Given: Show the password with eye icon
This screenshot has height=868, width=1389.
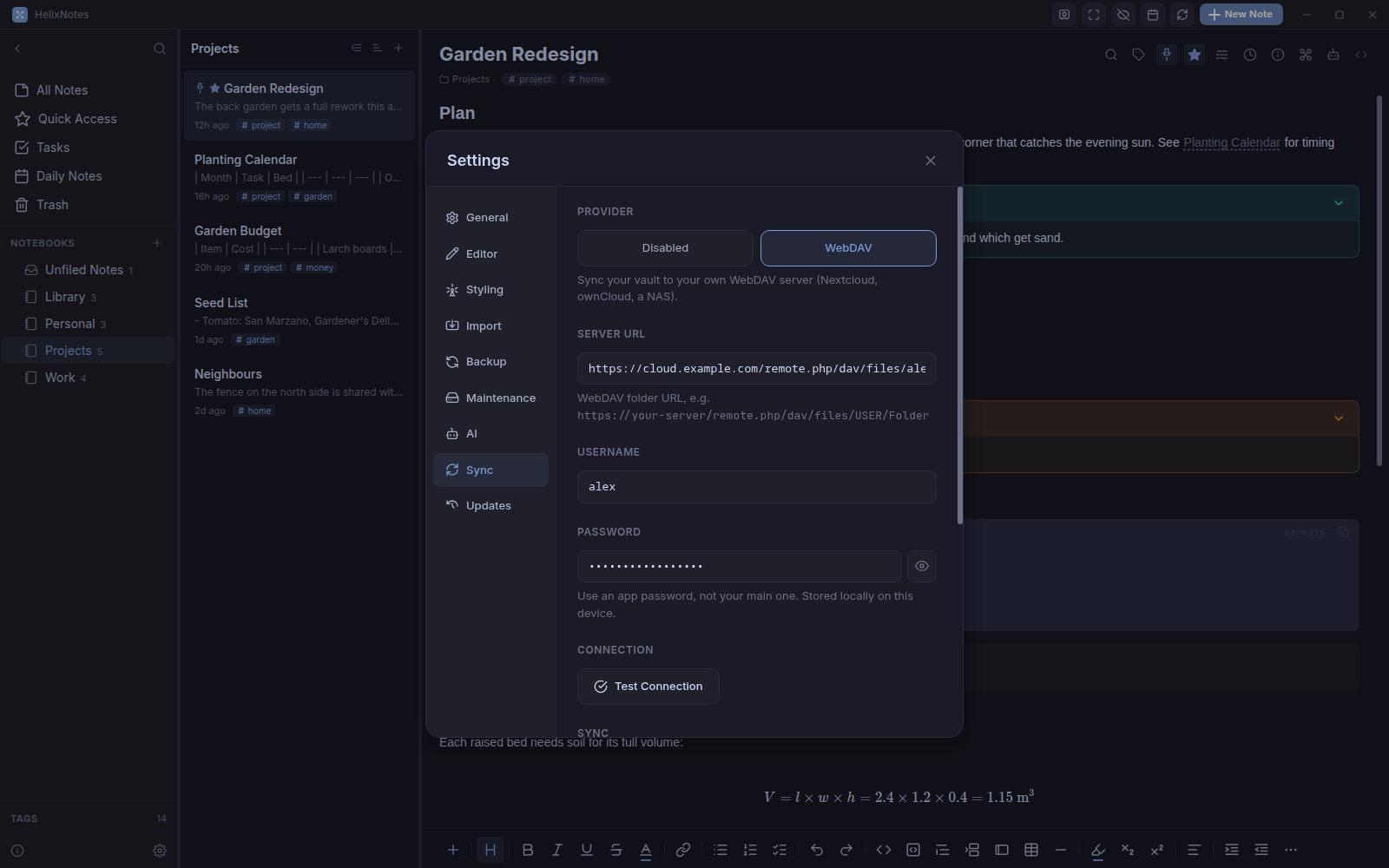Looking at the screenshot, I should [922, 566].
